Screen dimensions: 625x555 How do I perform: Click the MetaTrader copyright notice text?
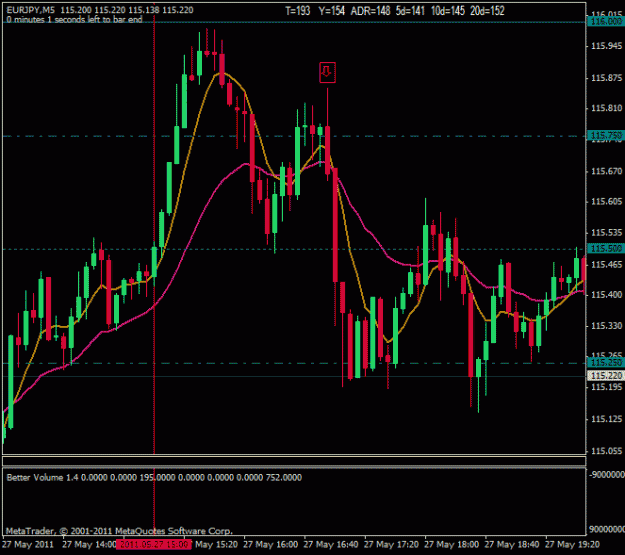pos(119,531)
